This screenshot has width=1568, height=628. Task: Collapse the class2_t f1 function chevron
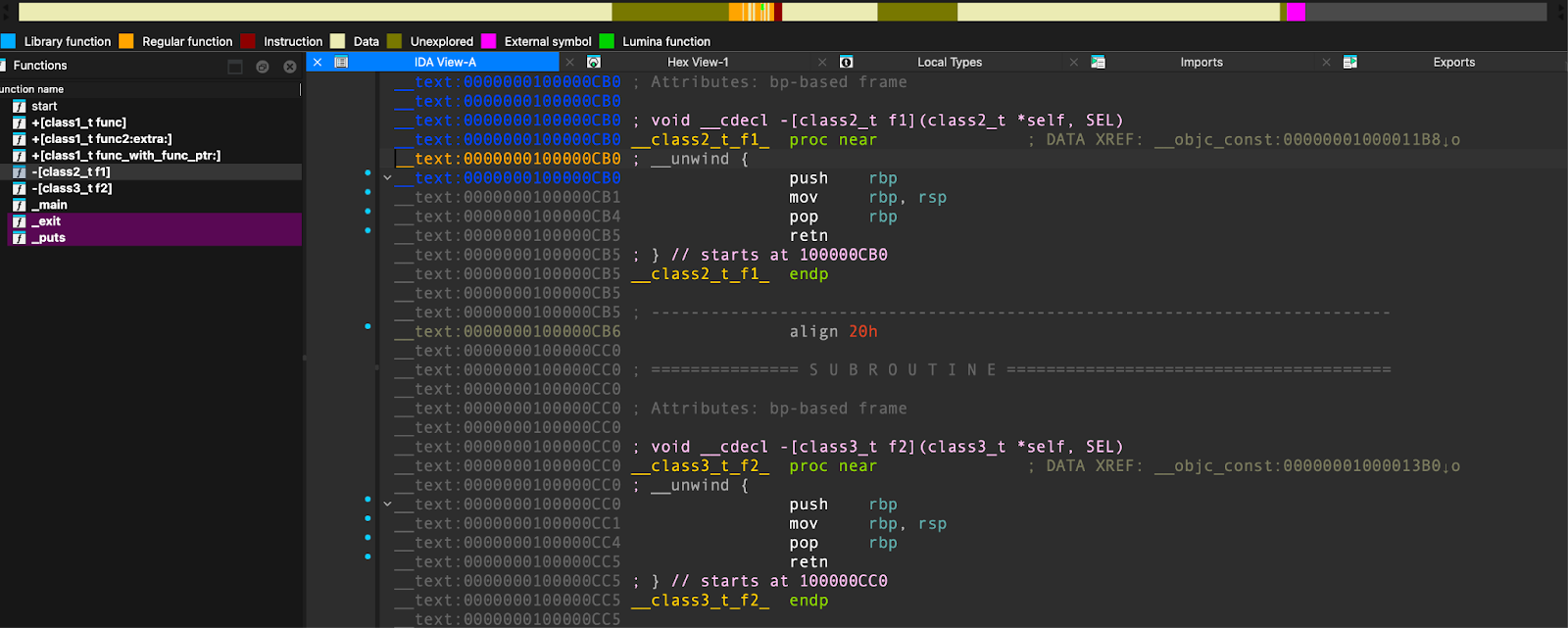pos(387,178)
